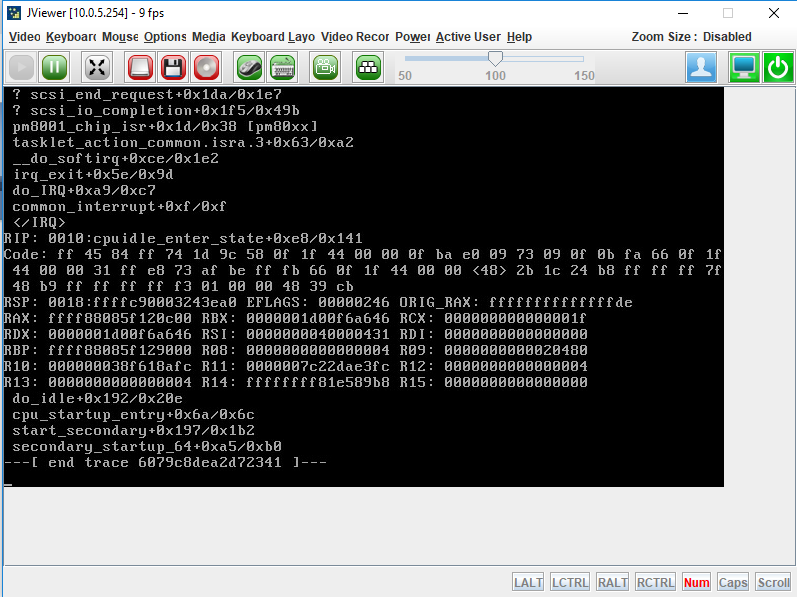Open the Video menu
The image size is (797, 597).
pyautogui.click(x=24, y=37)
